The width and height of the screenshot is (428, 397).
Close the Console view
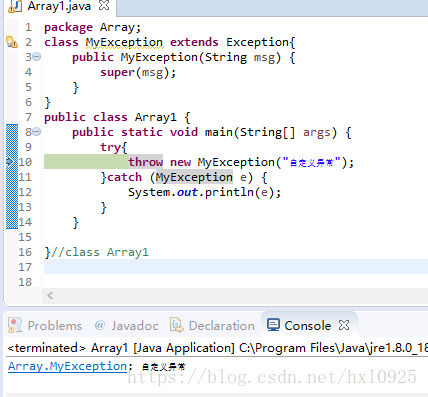pos(344,325)
